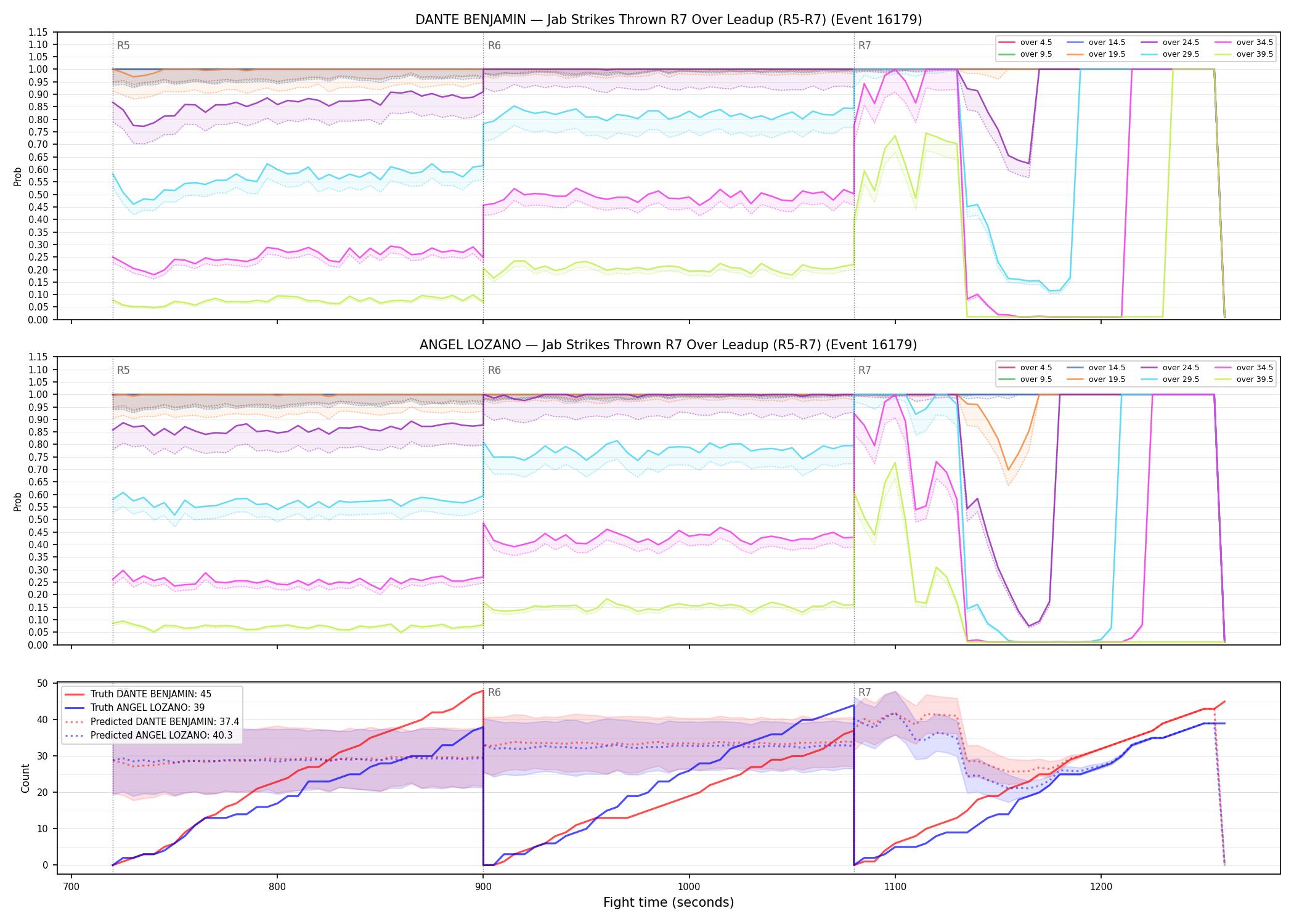Click the 1000 tick label on the x-axis
This screenshot has width=1294, height=924.
click(x=689, y=886)
